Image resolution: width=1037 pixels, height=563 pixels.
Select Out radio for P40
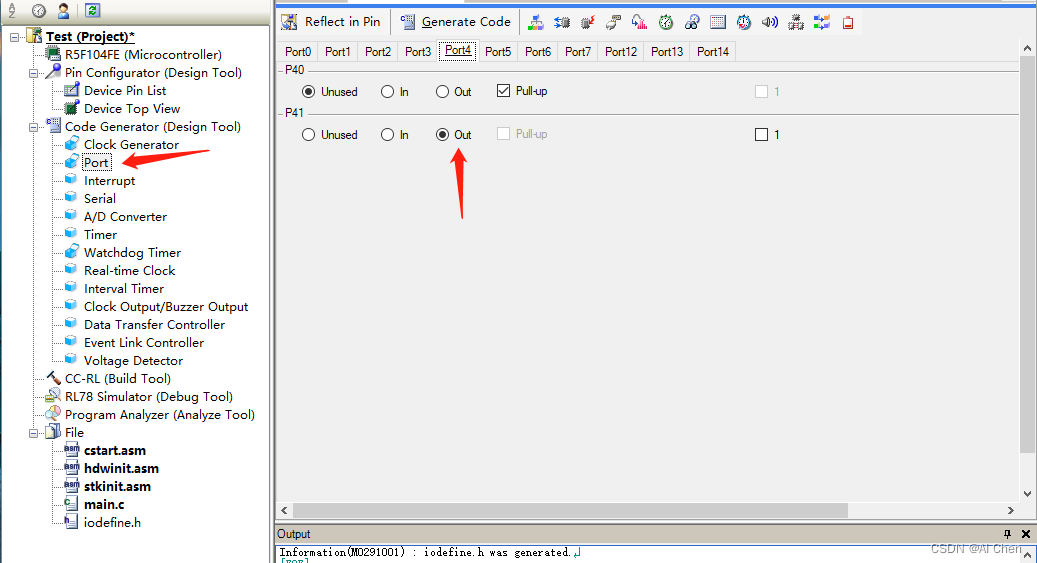point(442,92)
